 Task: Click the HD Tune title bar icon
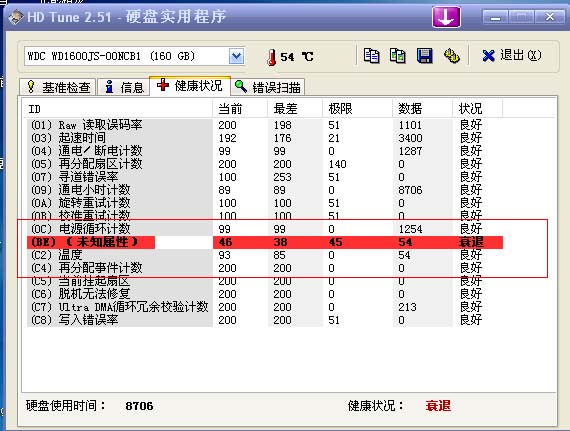click(16, 17)
